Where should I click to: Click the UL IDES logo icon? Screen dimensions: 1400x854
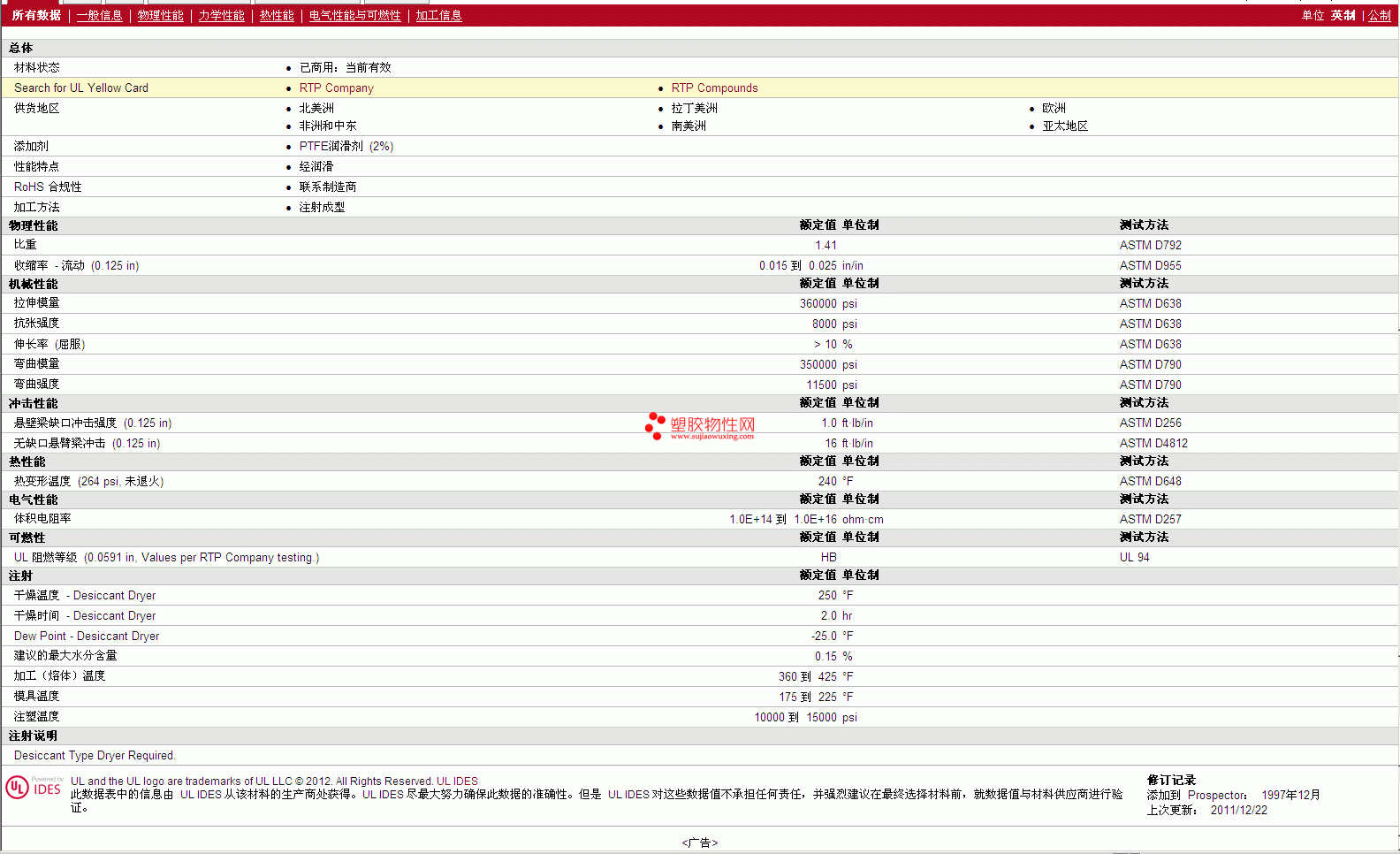34,787
